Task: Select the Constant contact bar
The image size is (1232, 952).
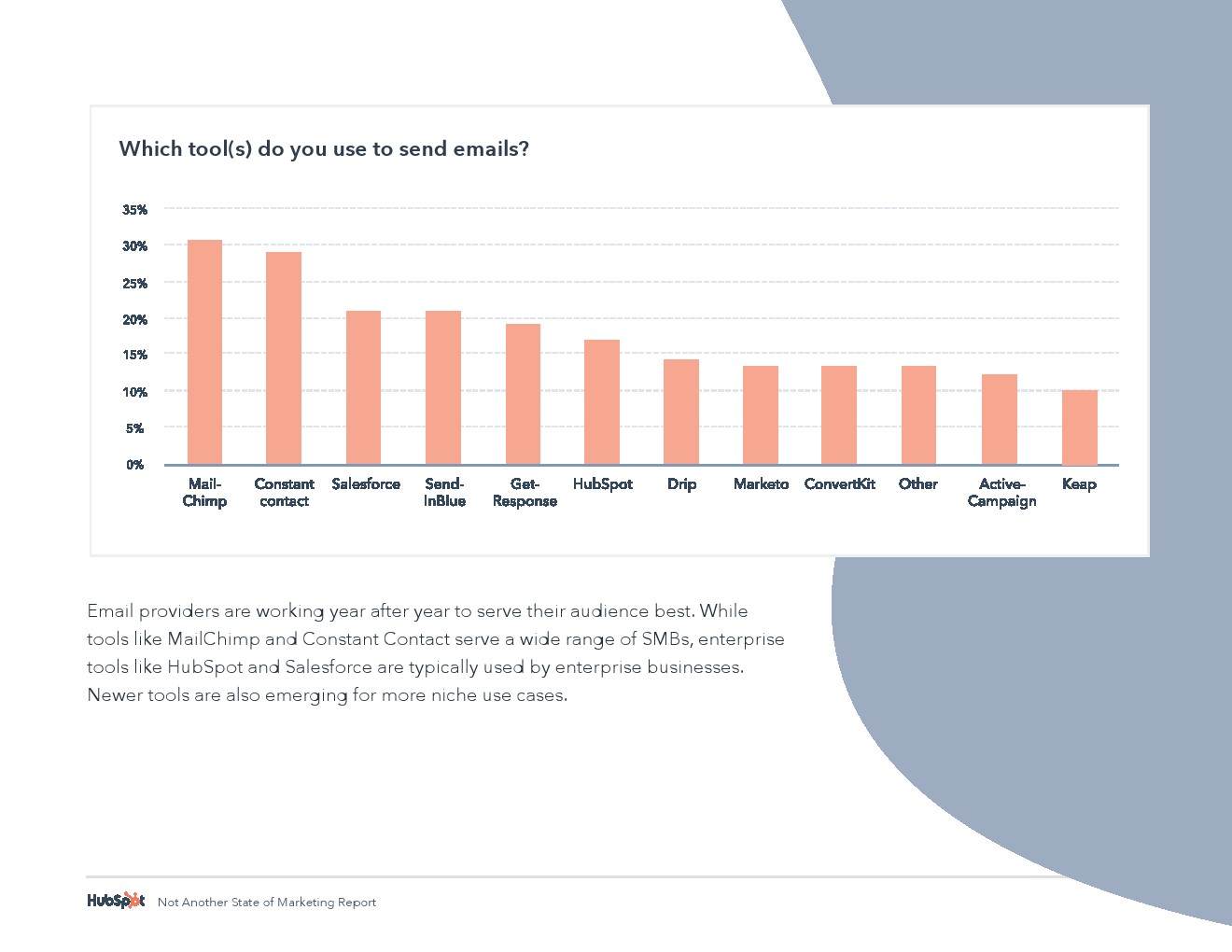Action: [x=284, y=357]
